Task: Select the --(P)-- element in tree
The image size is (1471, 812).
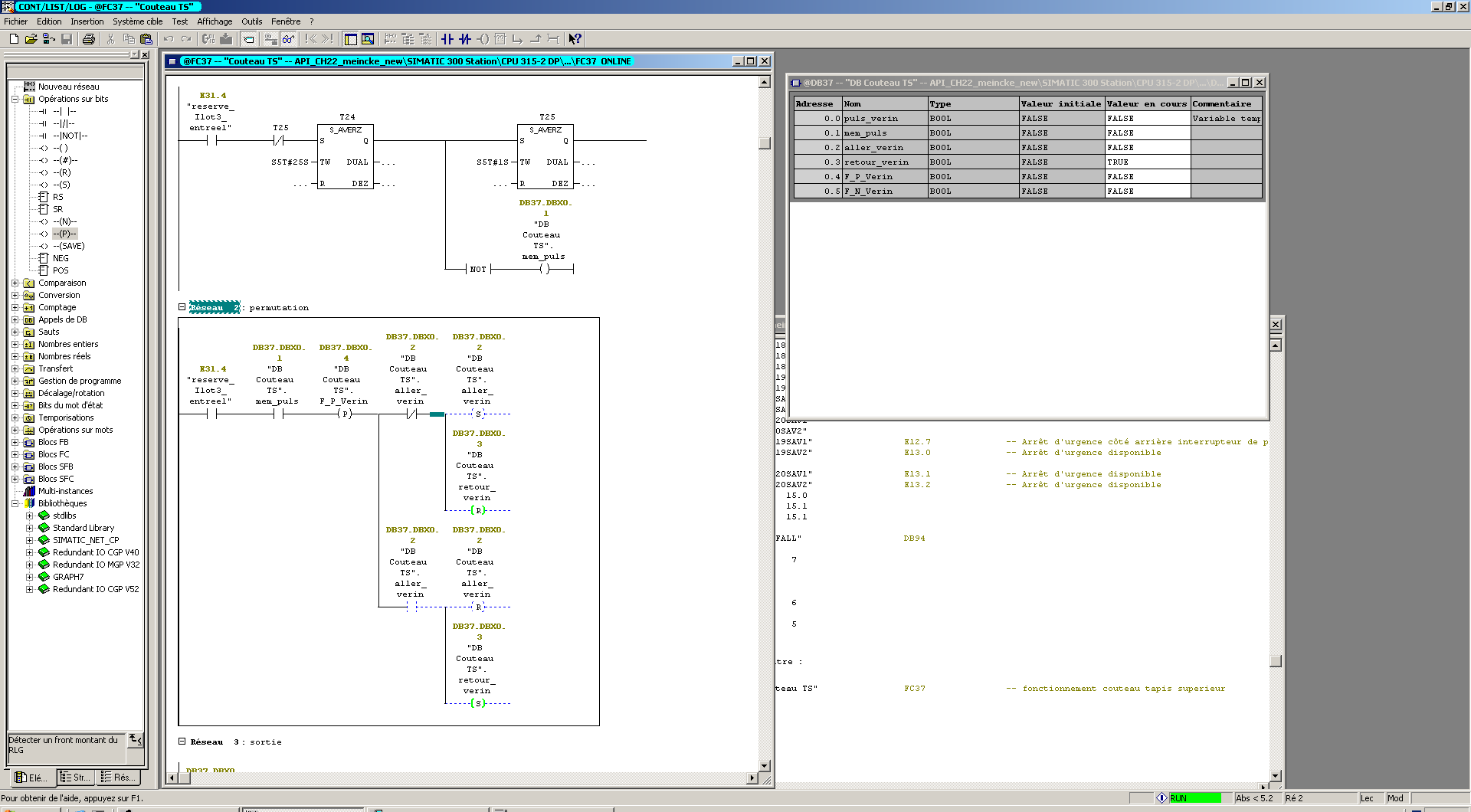Action: click(x=64, y=234)
